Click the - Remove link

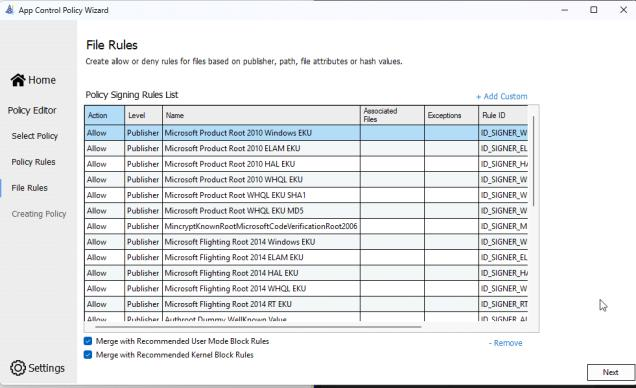[x=505, y=343]
